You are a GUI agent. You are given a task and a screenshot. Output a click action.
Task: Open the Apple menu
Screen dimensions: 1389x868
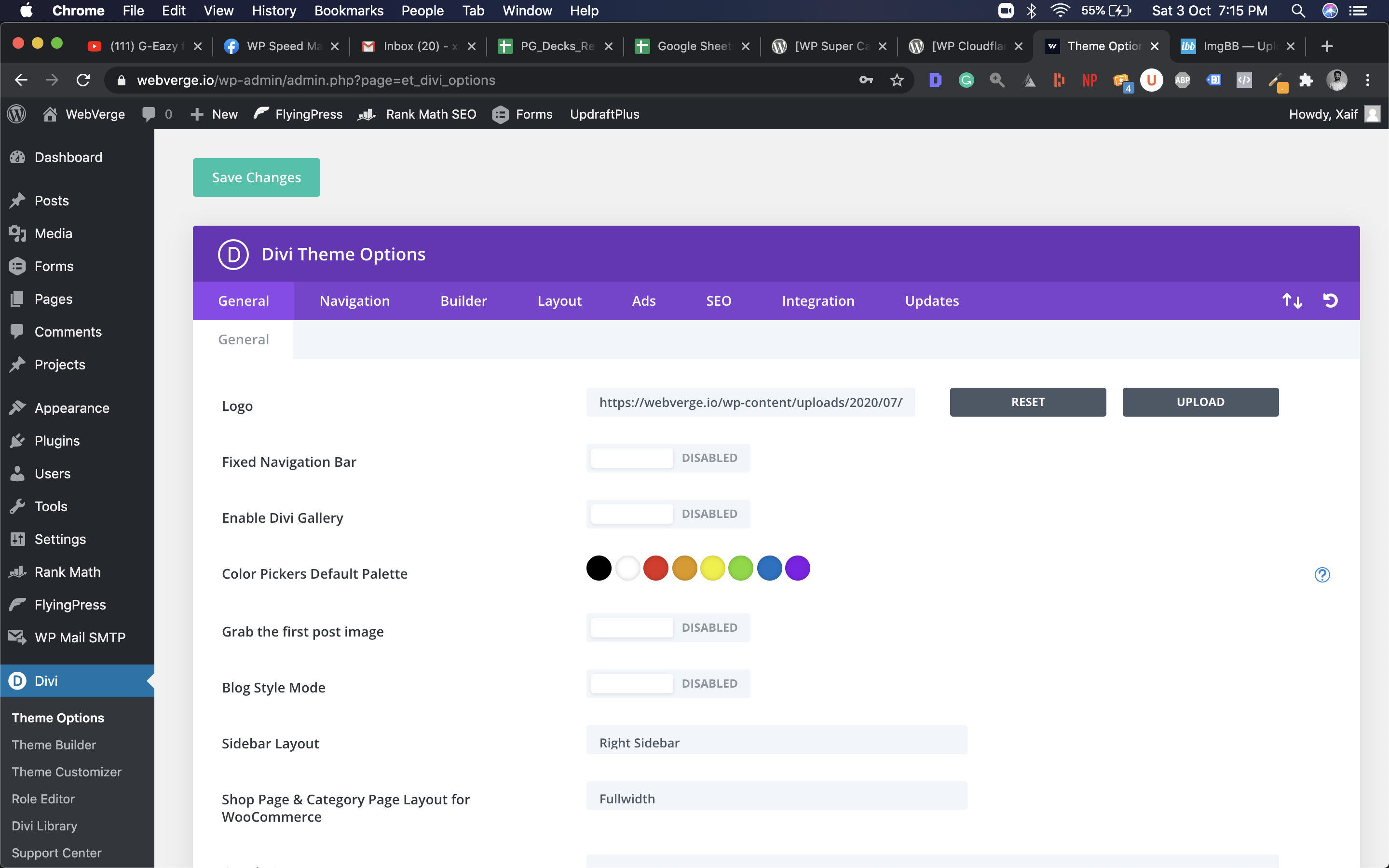(x=26, y=11)
